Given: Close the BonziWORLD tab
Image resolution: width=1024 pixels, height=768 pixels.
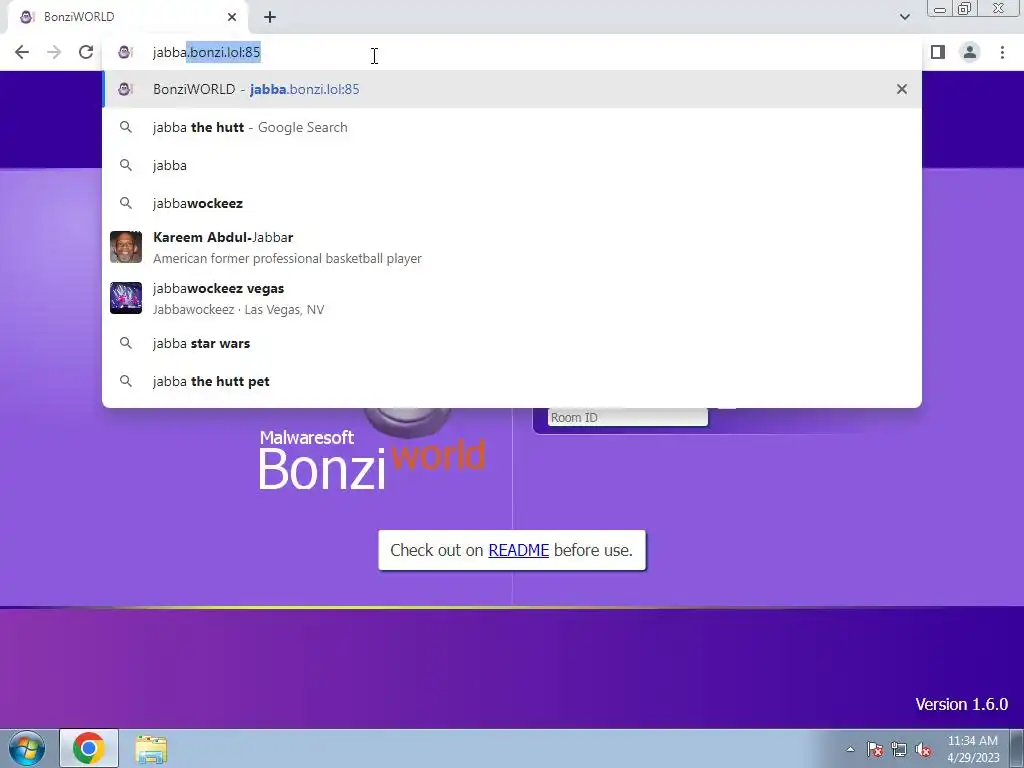Looking at the screenshot, I should 232,17.
